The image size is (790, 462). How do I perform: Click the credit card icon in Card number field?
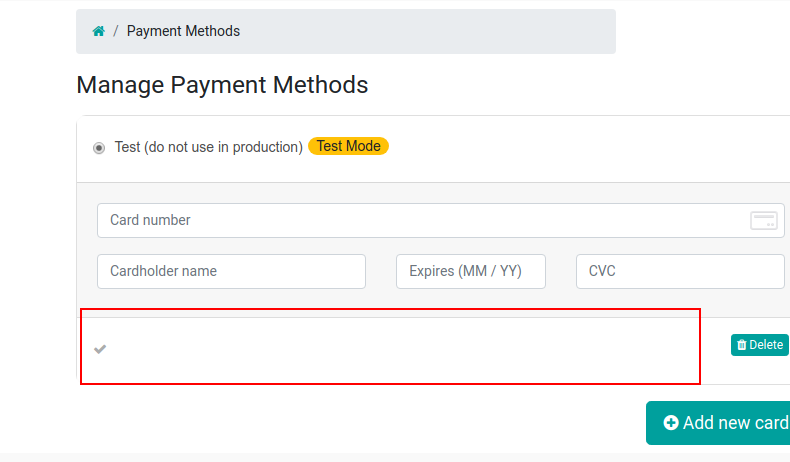click(764, 220)
